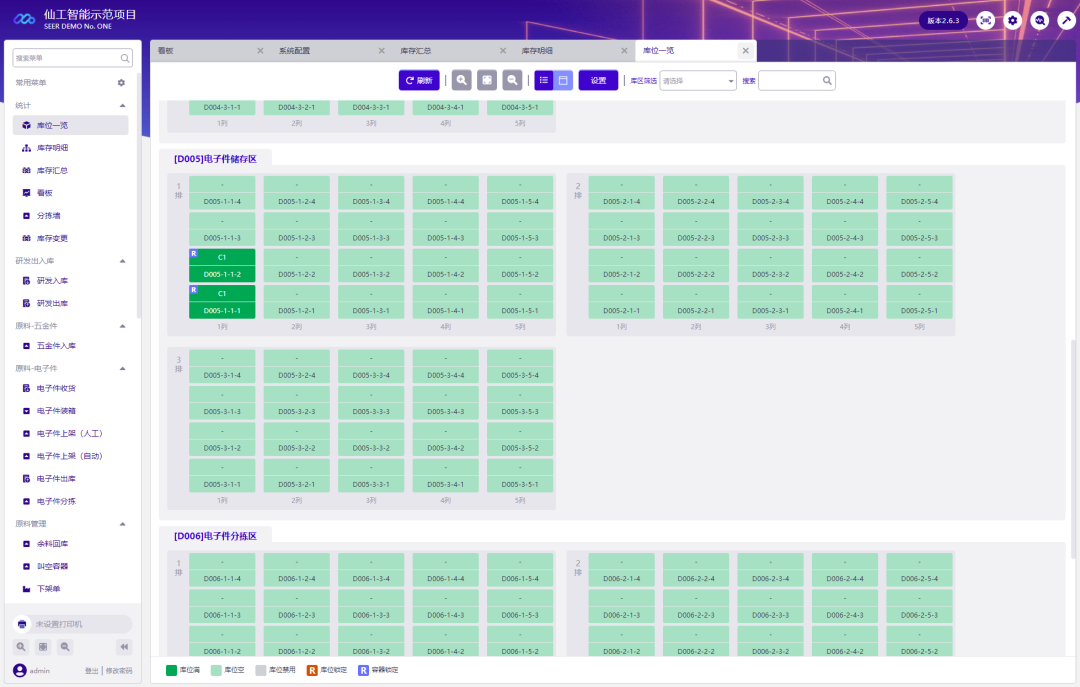Click the printer icon in the sidebar
This screenshot has width=1080, height=687.
(22, 624)
